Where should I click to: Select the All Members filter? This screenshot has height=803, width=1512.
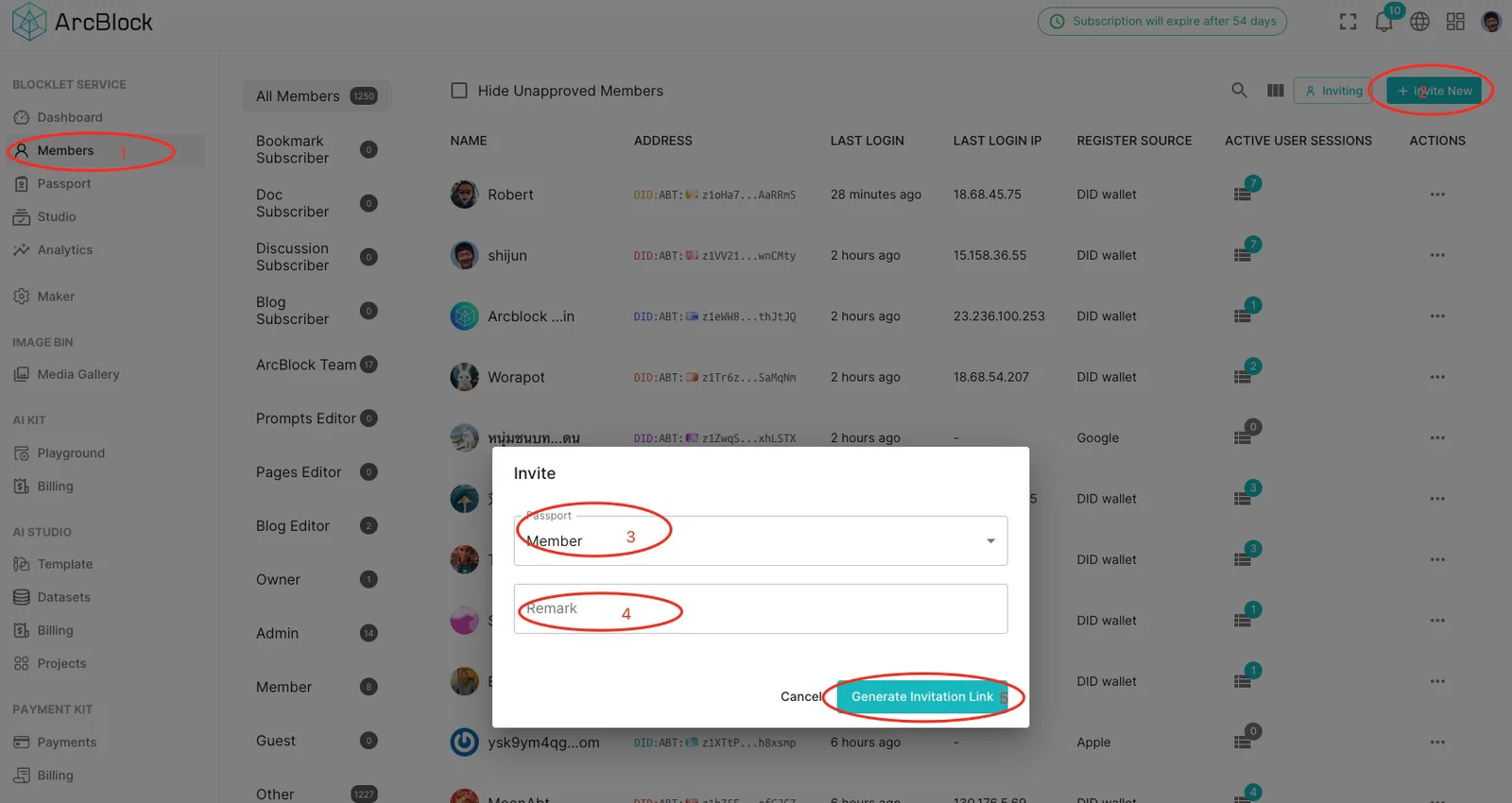tap(317, 95)
